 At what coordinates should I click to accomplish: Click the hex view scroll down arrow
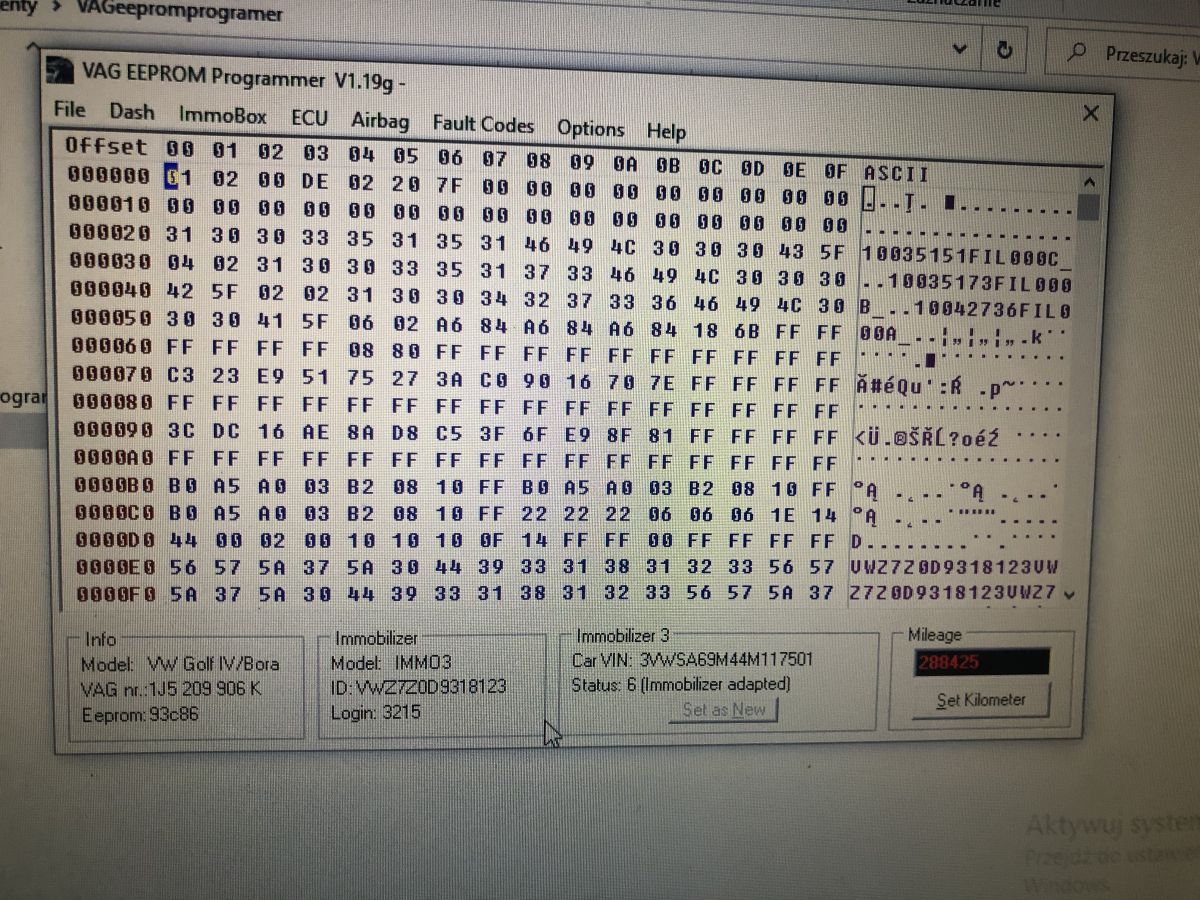pyautogui.click(x=1070, y=594)
